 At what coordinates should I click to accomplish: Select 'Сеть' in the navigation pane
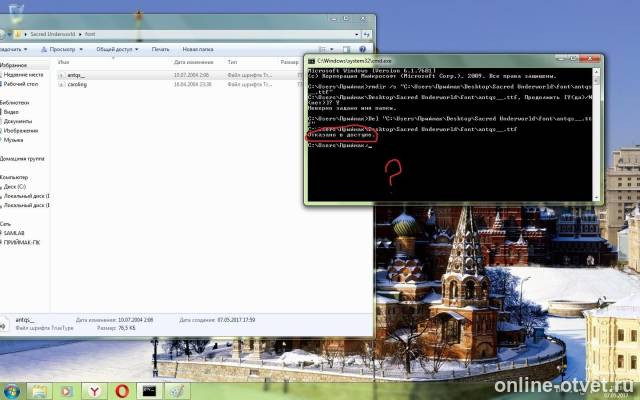pos(6,224)
